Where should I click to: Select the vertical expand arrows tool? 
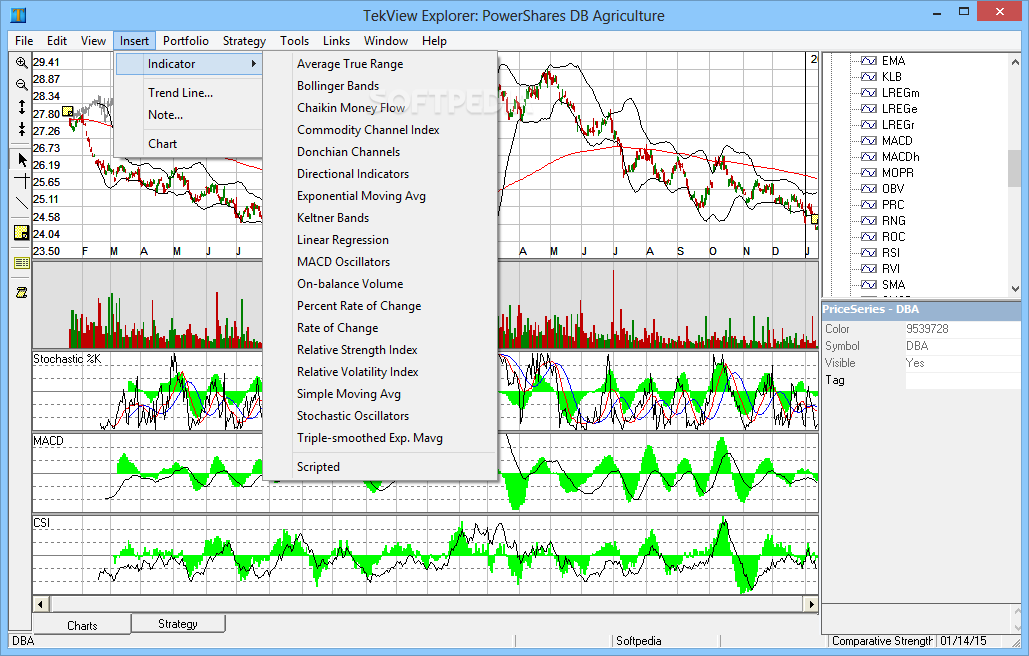pos(22,107)
